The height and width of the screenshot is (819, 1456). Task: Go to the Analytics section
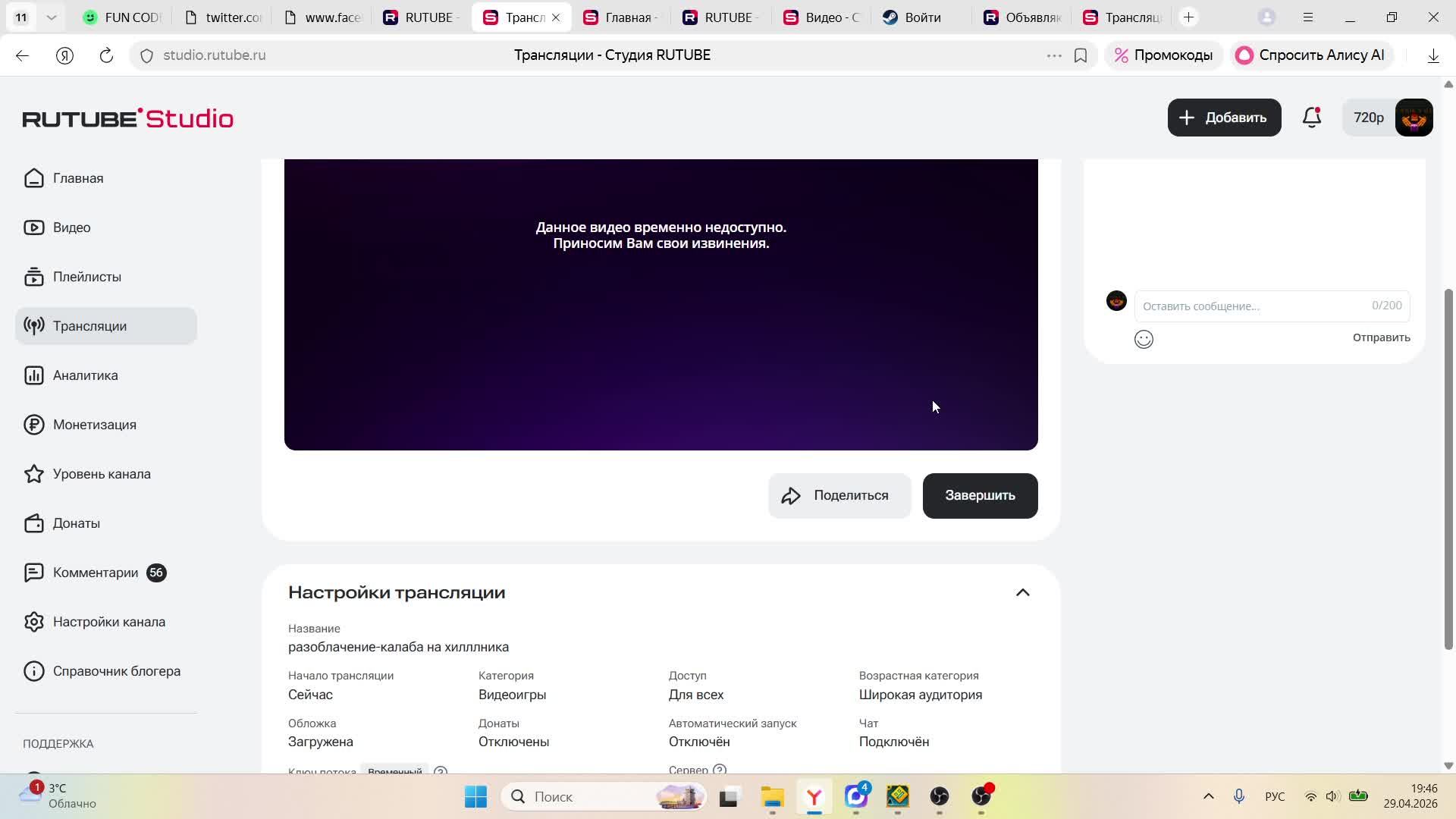click(x=85, y=375)
